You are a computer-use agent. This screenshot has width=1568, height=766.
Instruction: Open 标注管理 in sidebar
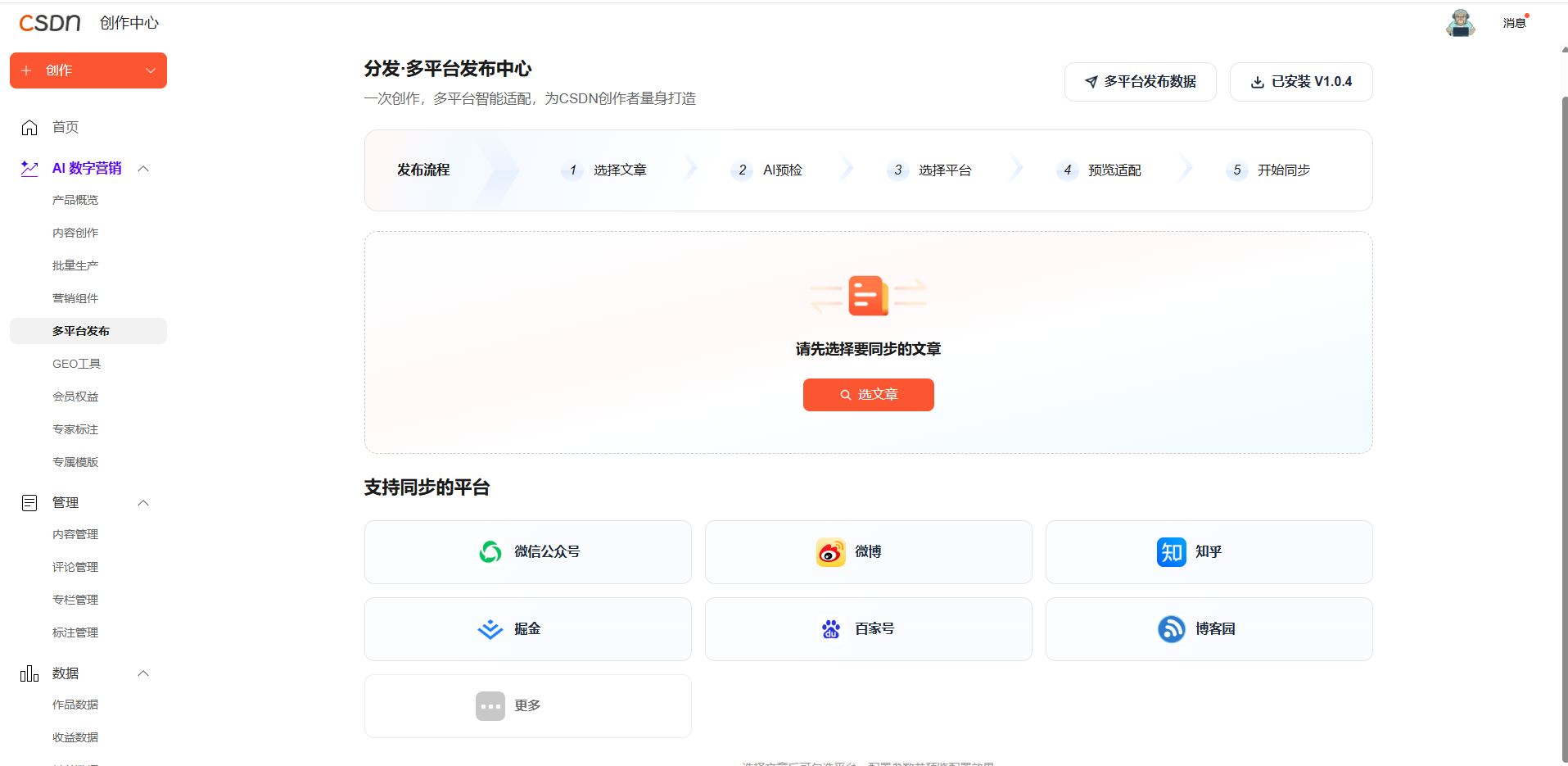(x=75, y=632)
